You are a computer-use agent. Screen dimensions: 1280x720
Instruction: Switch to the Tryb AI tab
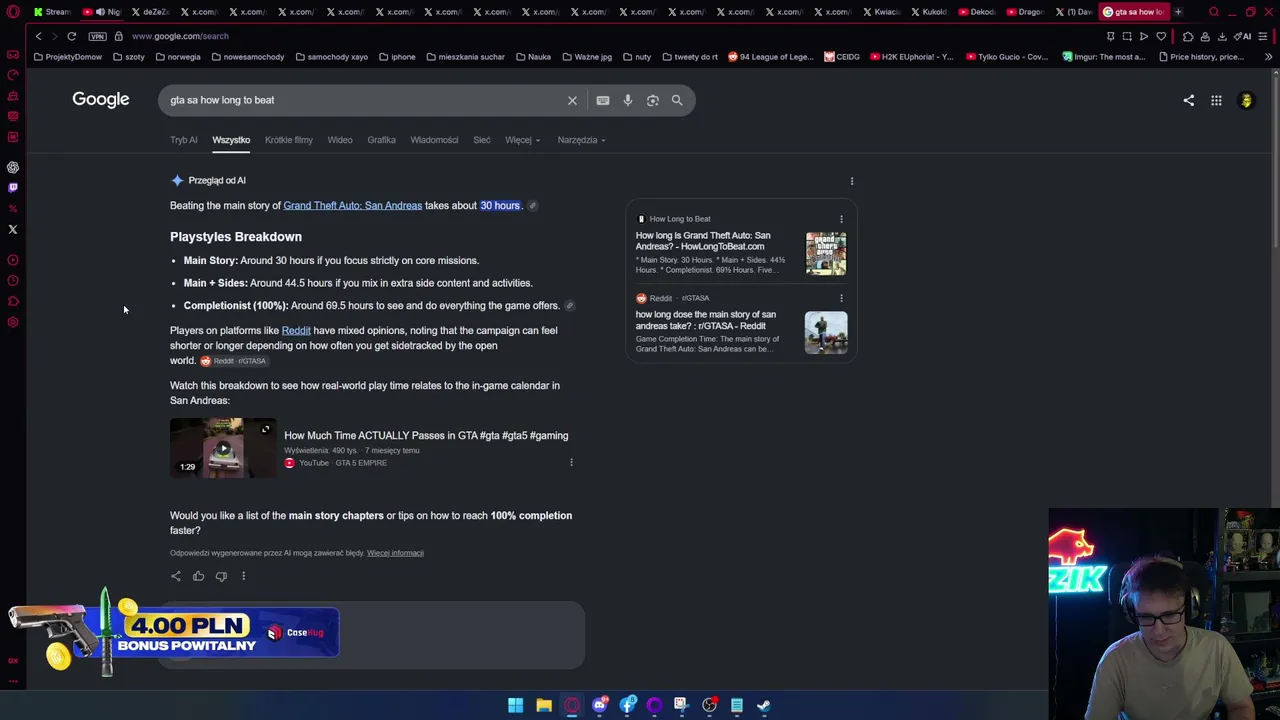tap(184, 140)
